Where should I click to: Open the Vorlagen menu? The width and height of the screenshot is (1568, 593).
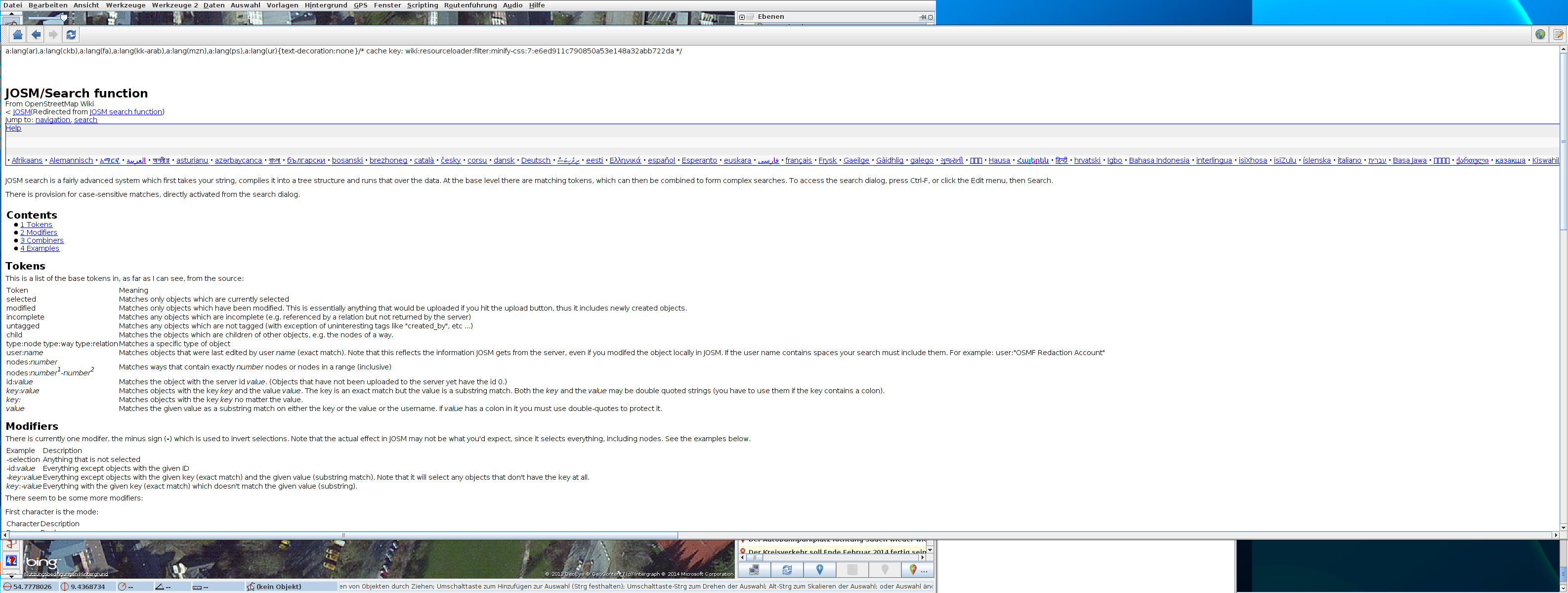283,5
